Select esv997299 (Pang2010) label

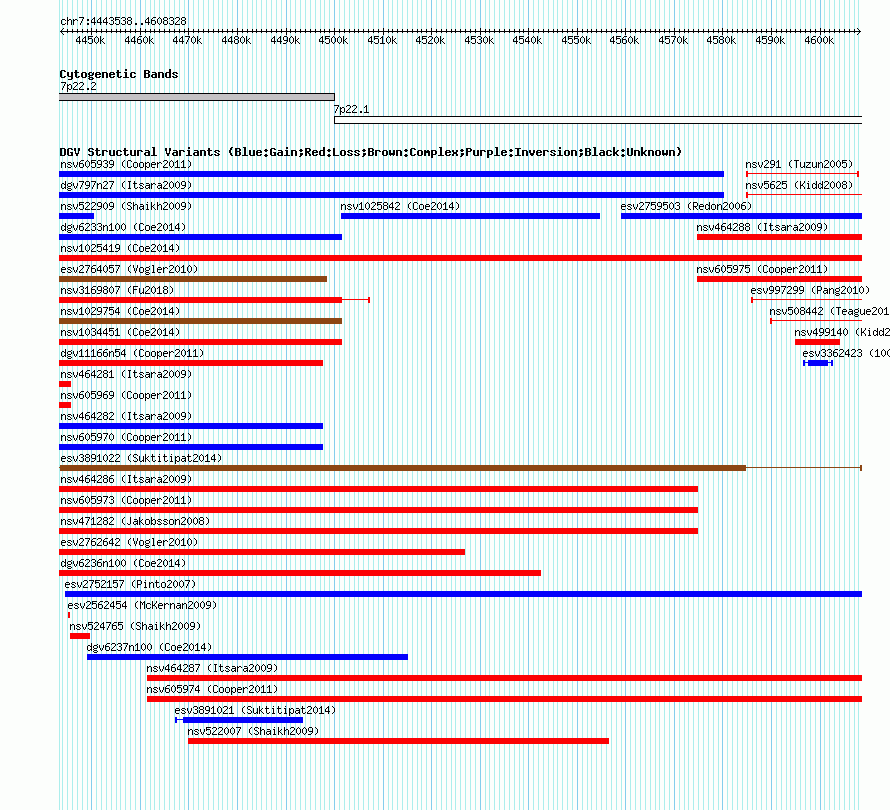point(810,290)
